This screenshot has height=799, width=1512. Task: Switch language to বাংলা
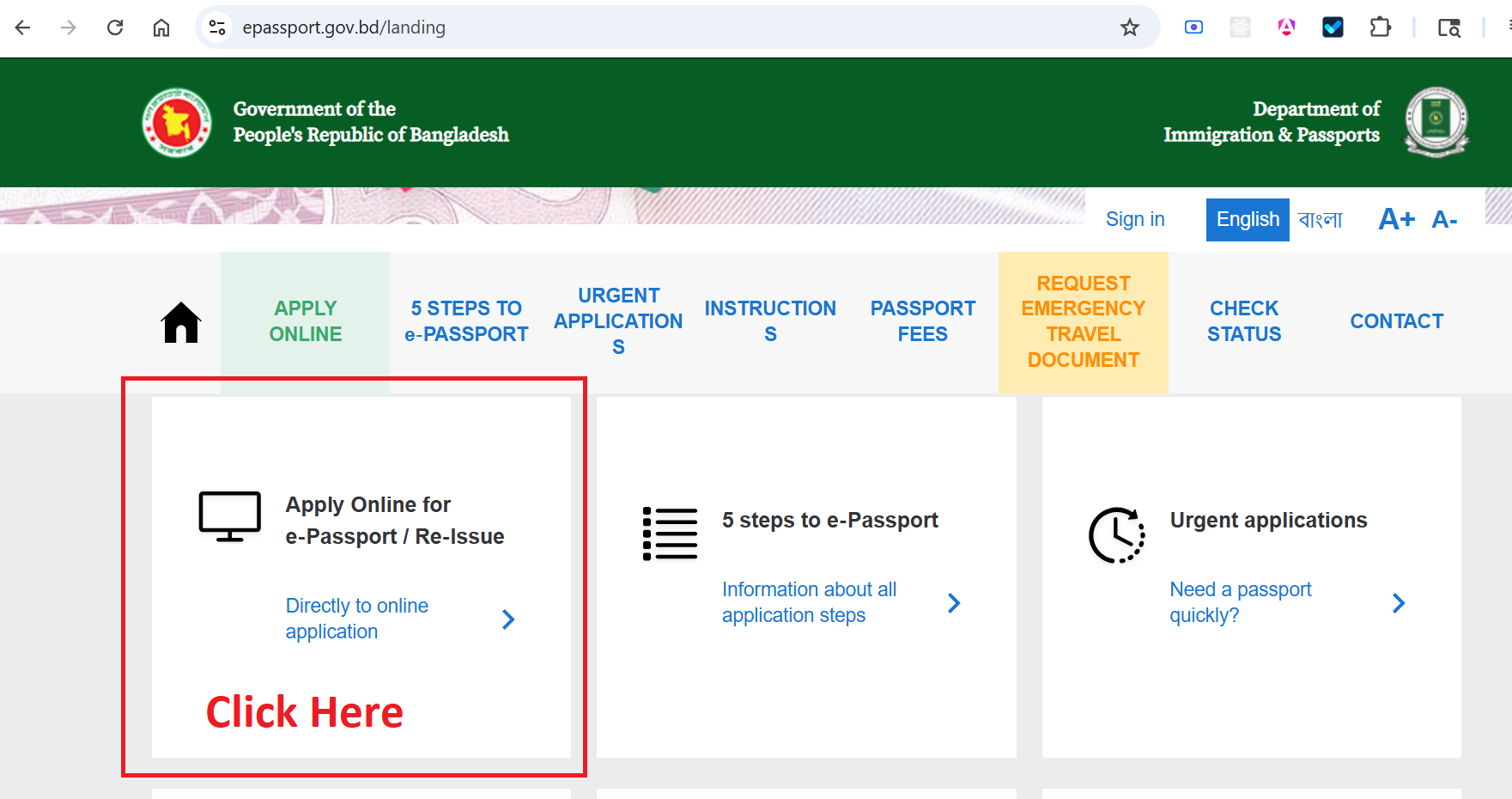(x=1321, y=220)
